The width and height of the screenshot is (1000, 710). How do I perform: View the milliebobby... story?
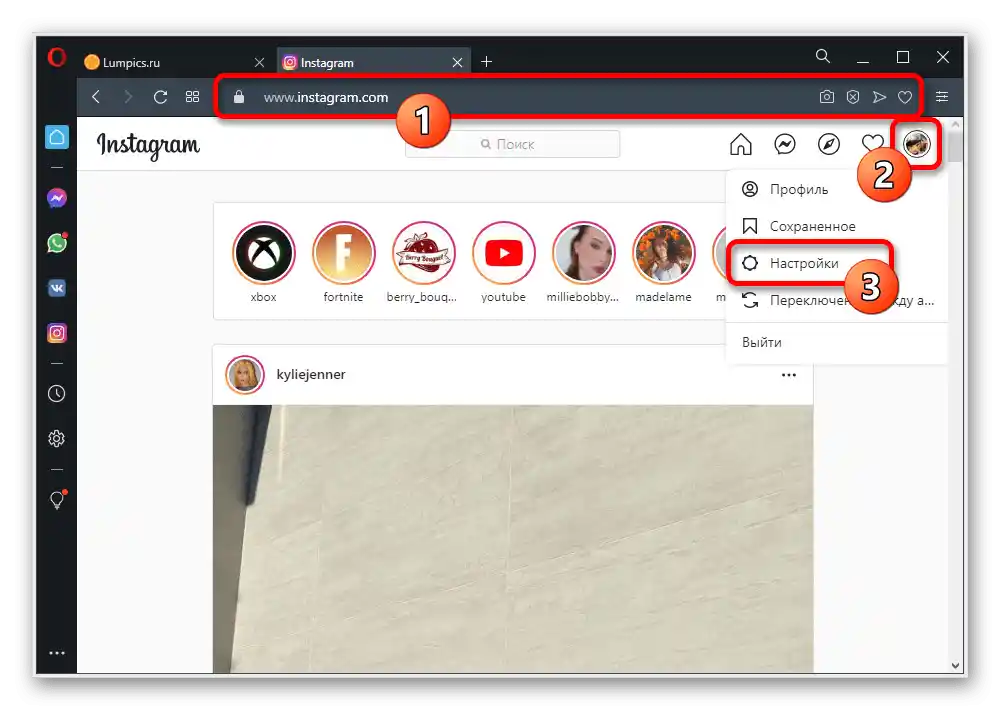584,253
